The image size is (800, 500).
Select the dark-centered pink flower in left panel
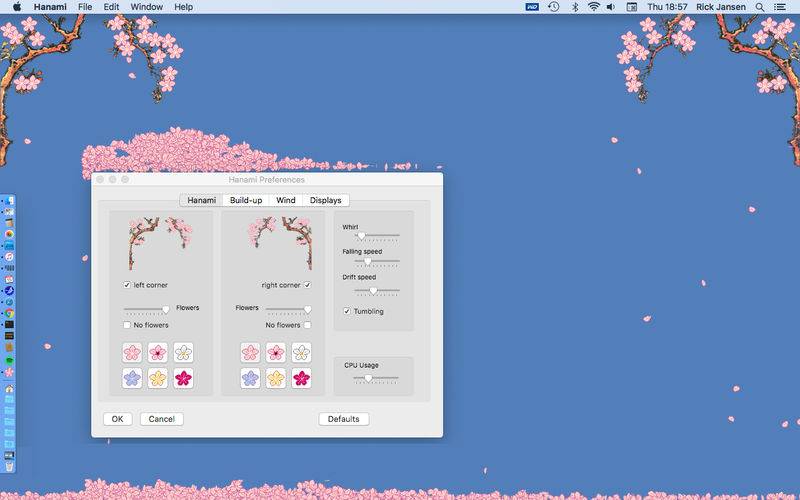pos(158,353)
